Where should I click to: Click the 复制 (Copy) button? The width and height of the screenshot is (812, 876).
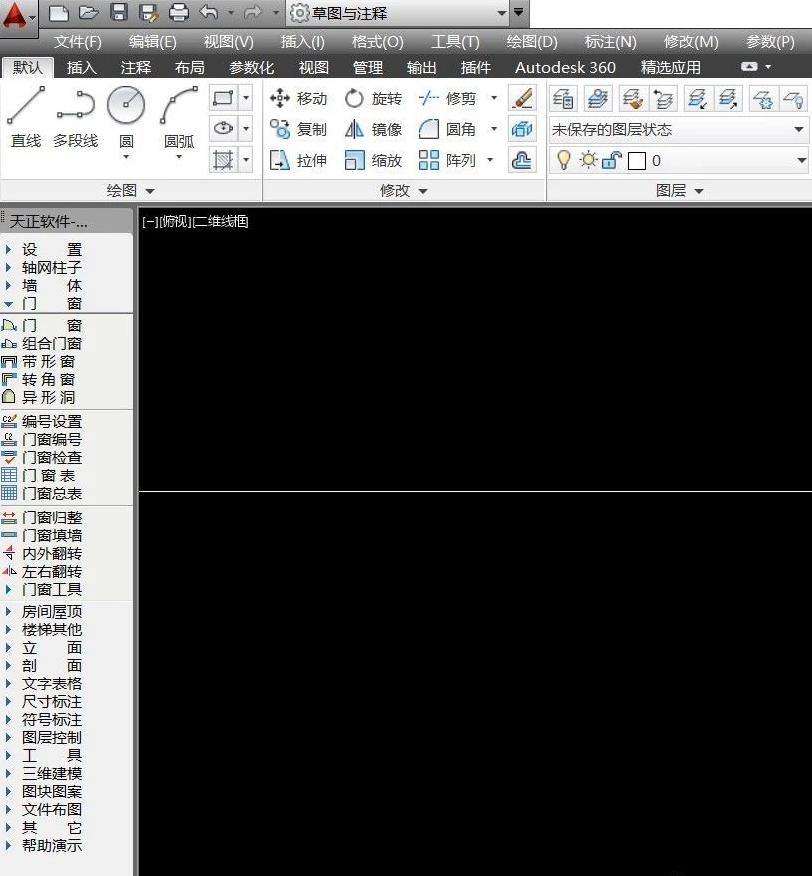pos(305,129)
